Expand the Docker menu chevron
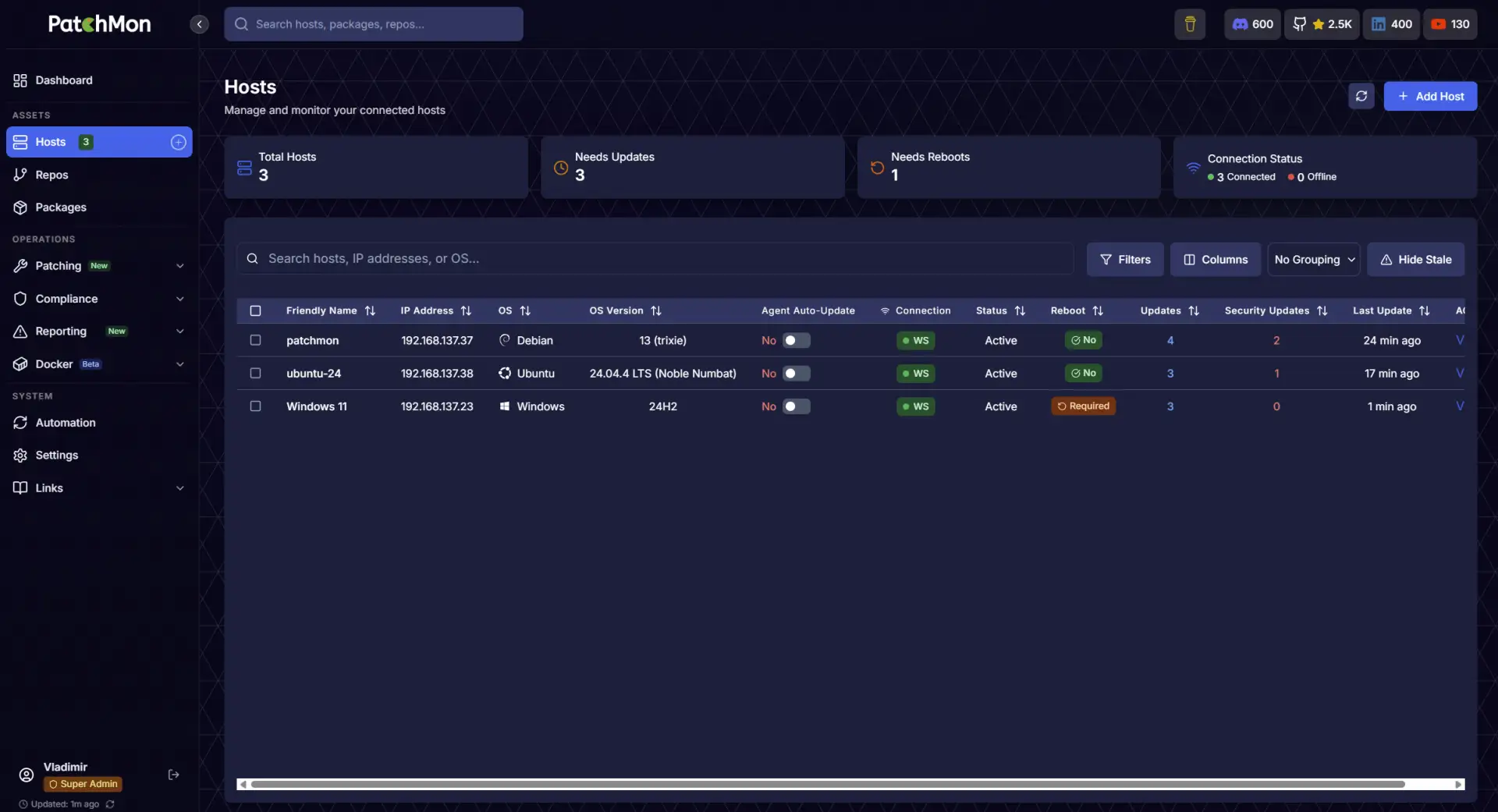The image size is (1498, 812). (180, 364)
